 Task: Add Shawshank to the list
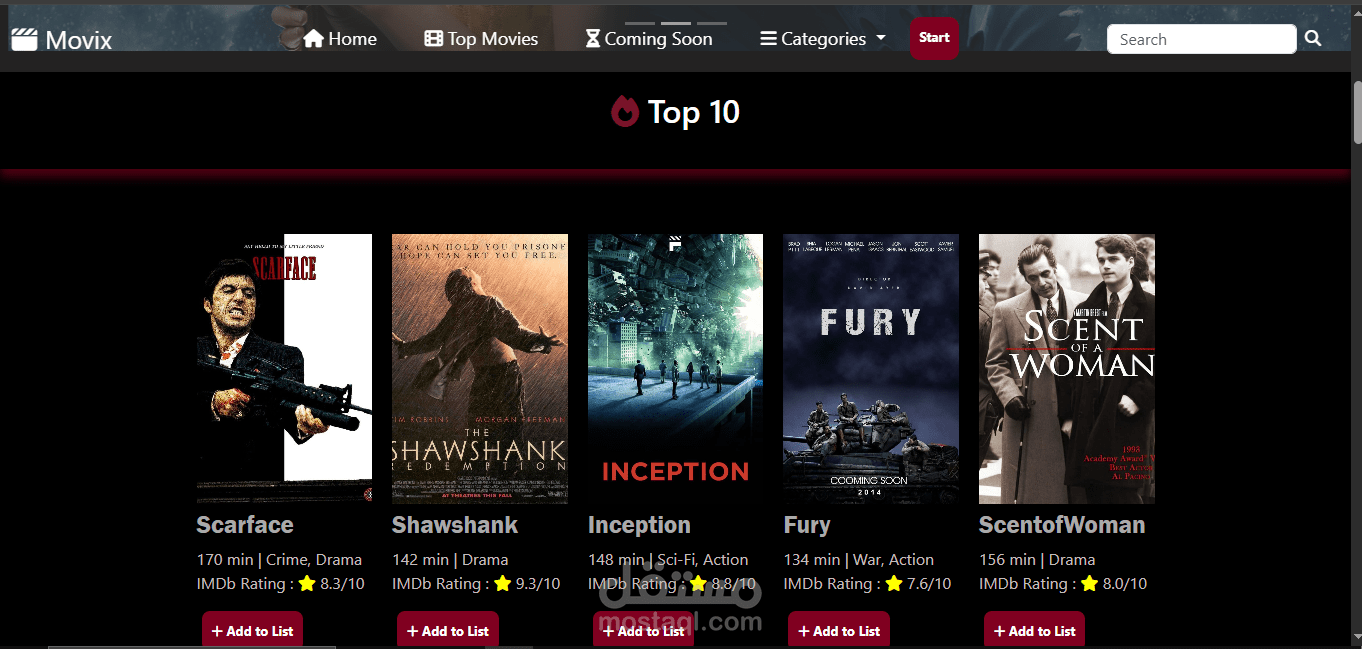448,630
